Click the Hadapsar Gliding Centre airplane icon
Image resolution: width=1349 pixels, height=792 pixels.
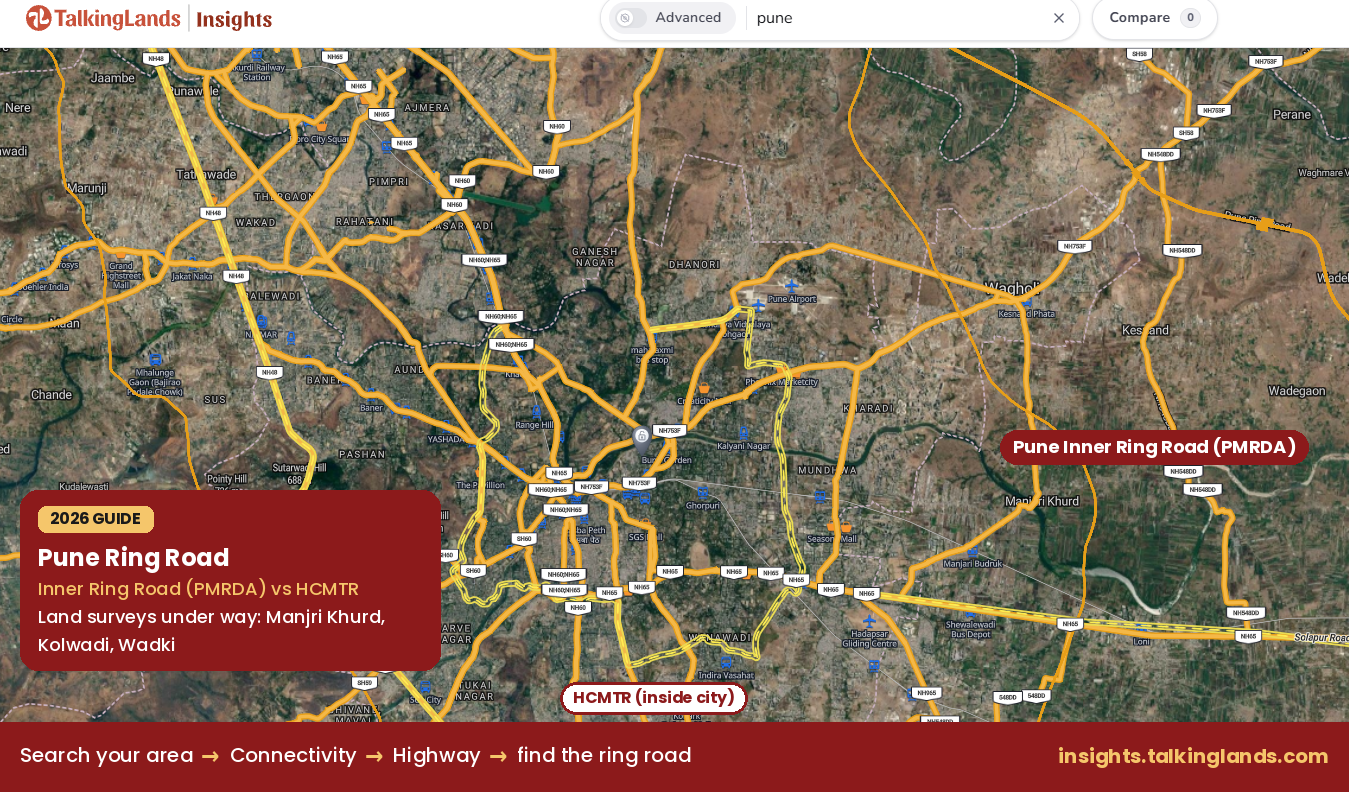point(869,621)
